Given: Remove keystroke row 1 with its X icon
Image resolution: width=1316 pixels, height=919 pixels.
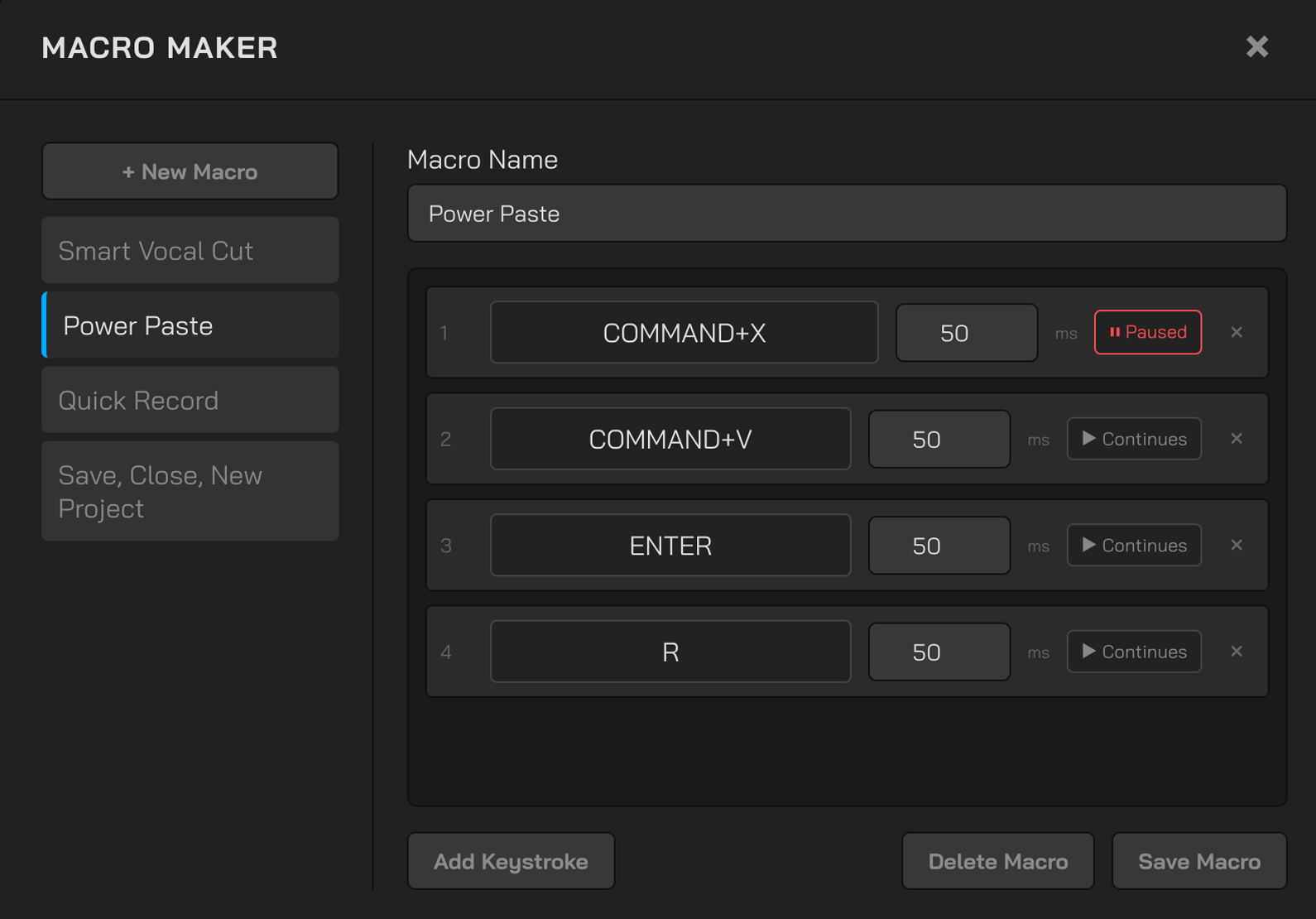Looking at the screenshot, I should 1237,332.
